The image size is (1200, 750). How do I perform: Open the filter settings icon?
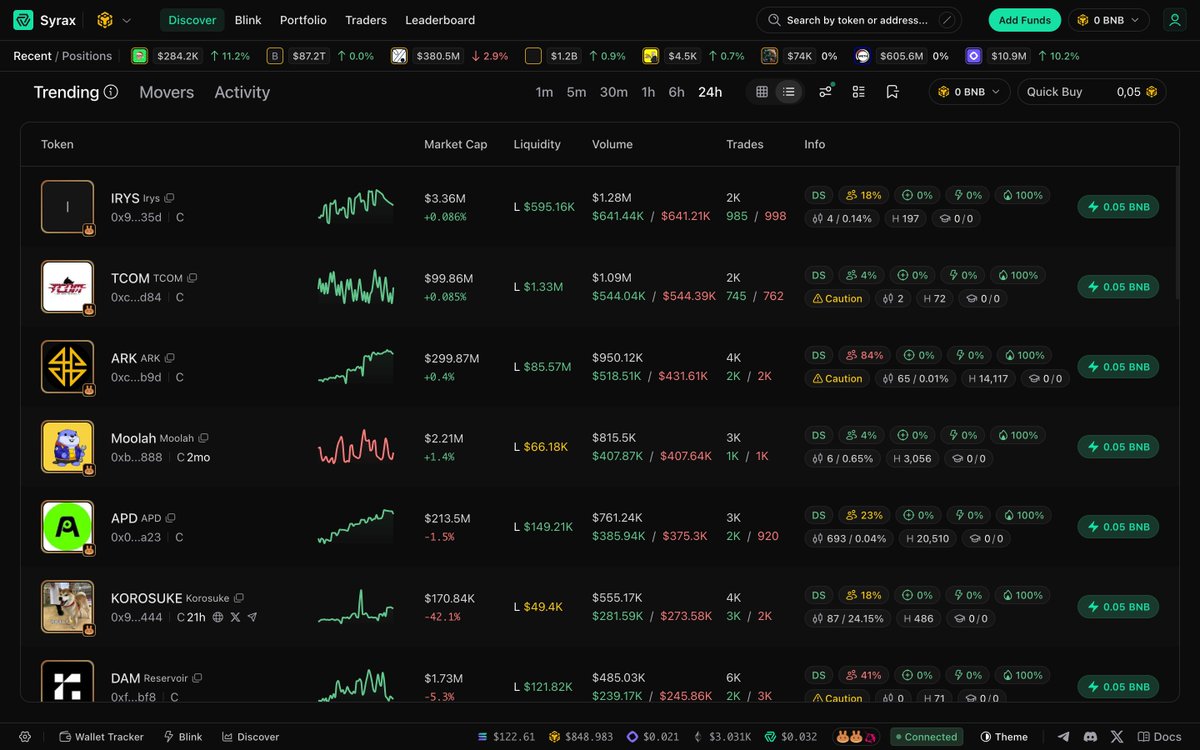pyautogui.click(x=825, y=91)
